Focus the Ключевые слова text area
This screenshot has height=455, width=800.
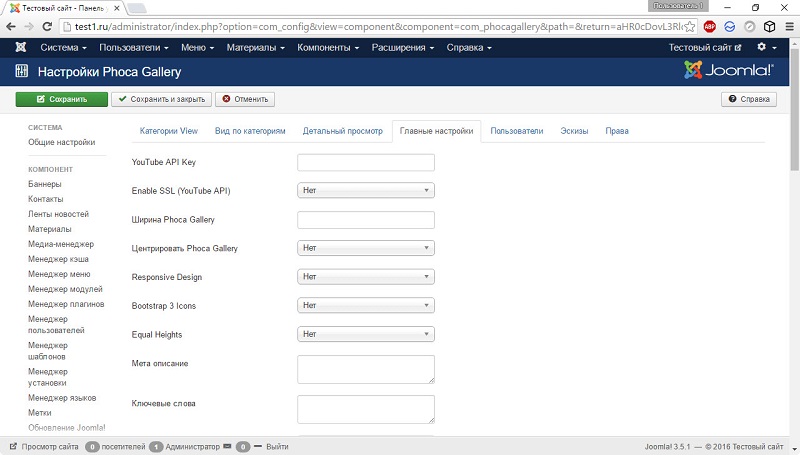click(366, 409)
